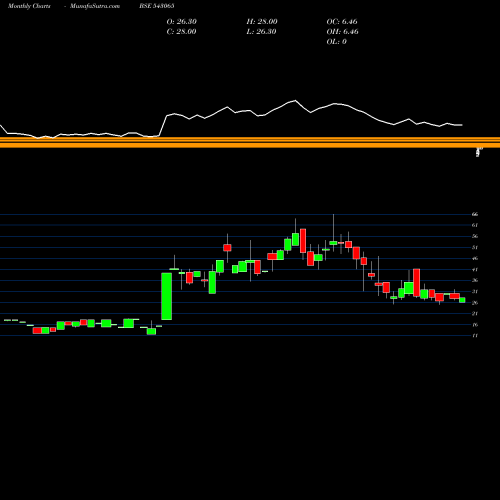
Task: Click the 36 price axis label
Action: coord(475,280)
